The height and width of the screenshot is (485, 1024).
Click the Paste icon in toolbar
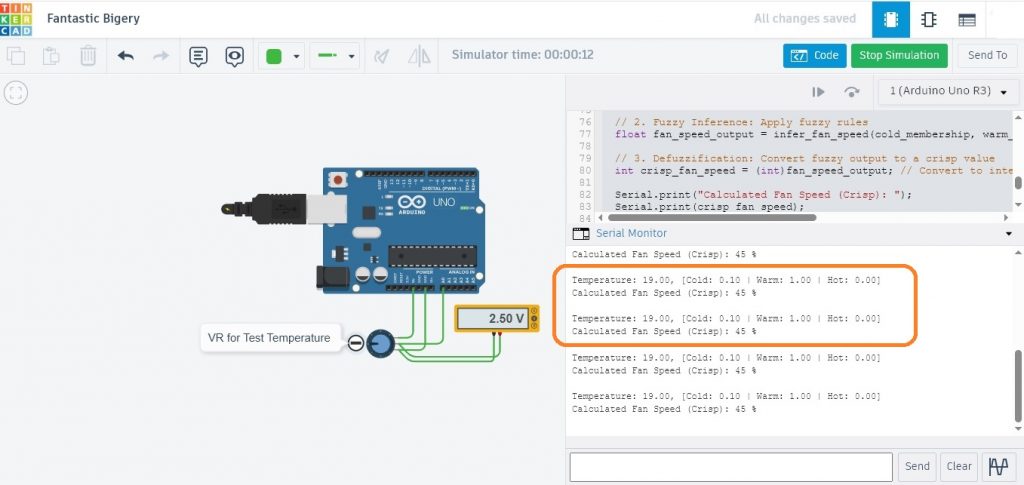[52, 56]
